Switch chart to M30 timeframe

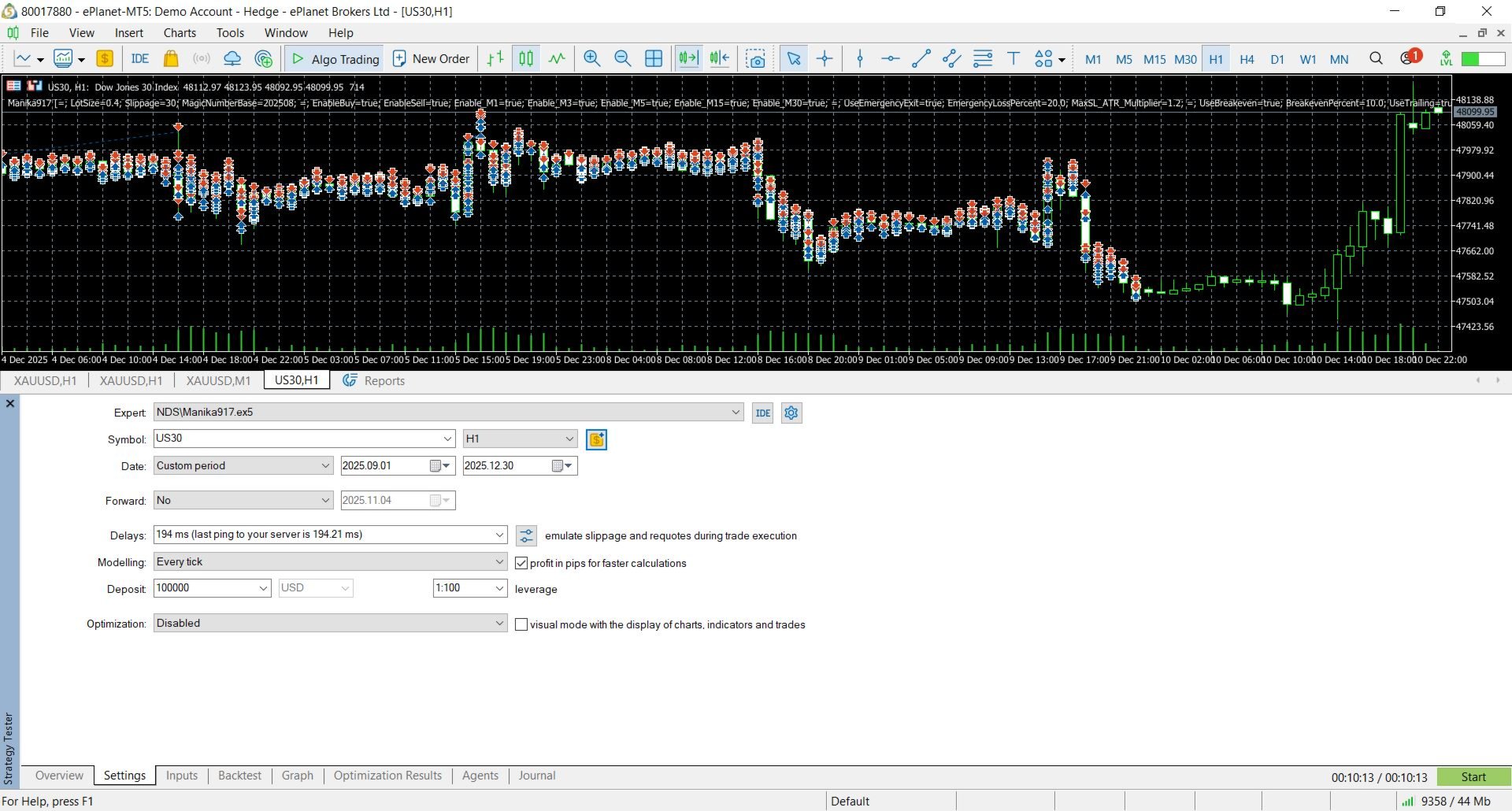click(x=1185, y=59)
